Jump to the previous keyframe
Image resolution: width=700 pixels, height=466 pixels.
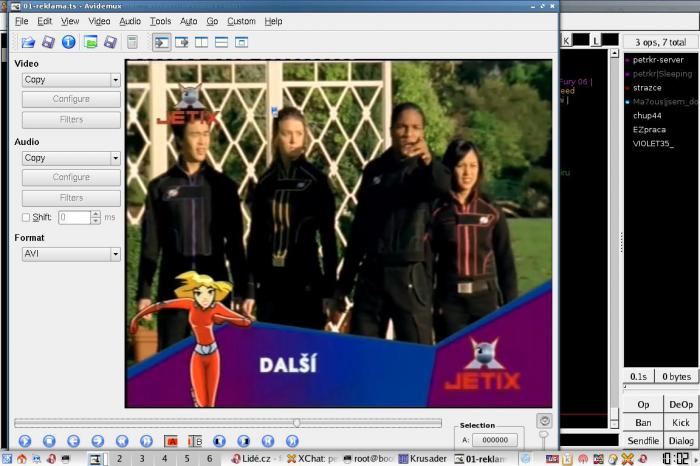tap(122, 441)
